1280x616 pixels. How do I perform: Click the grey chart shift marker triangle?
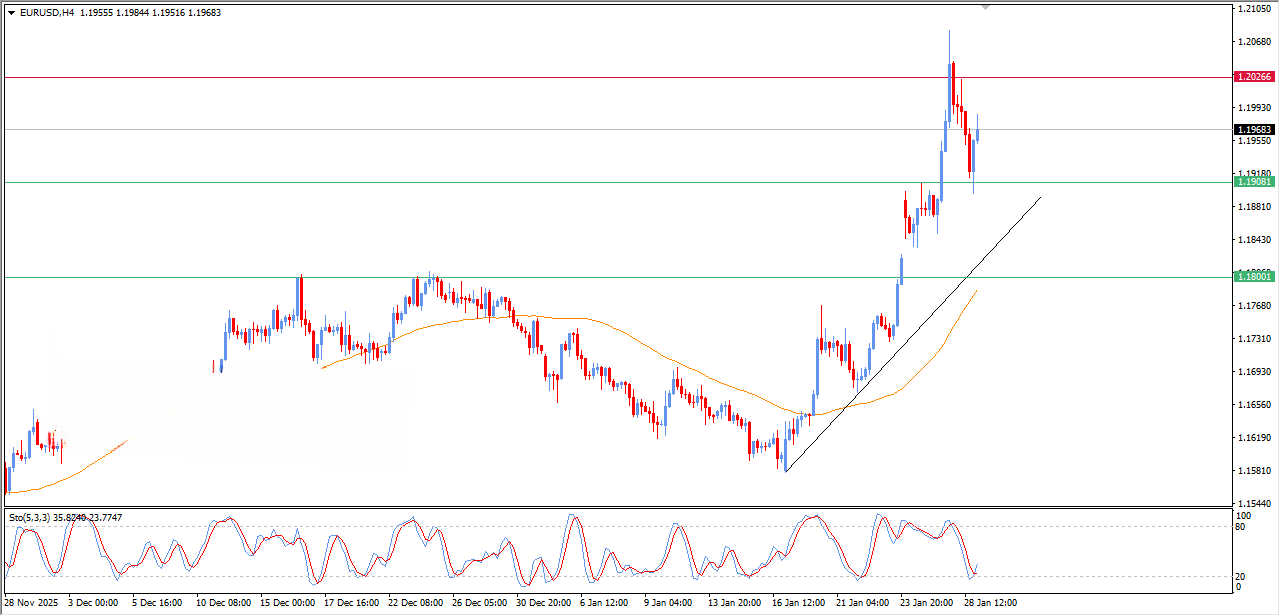tap(986, 7)
